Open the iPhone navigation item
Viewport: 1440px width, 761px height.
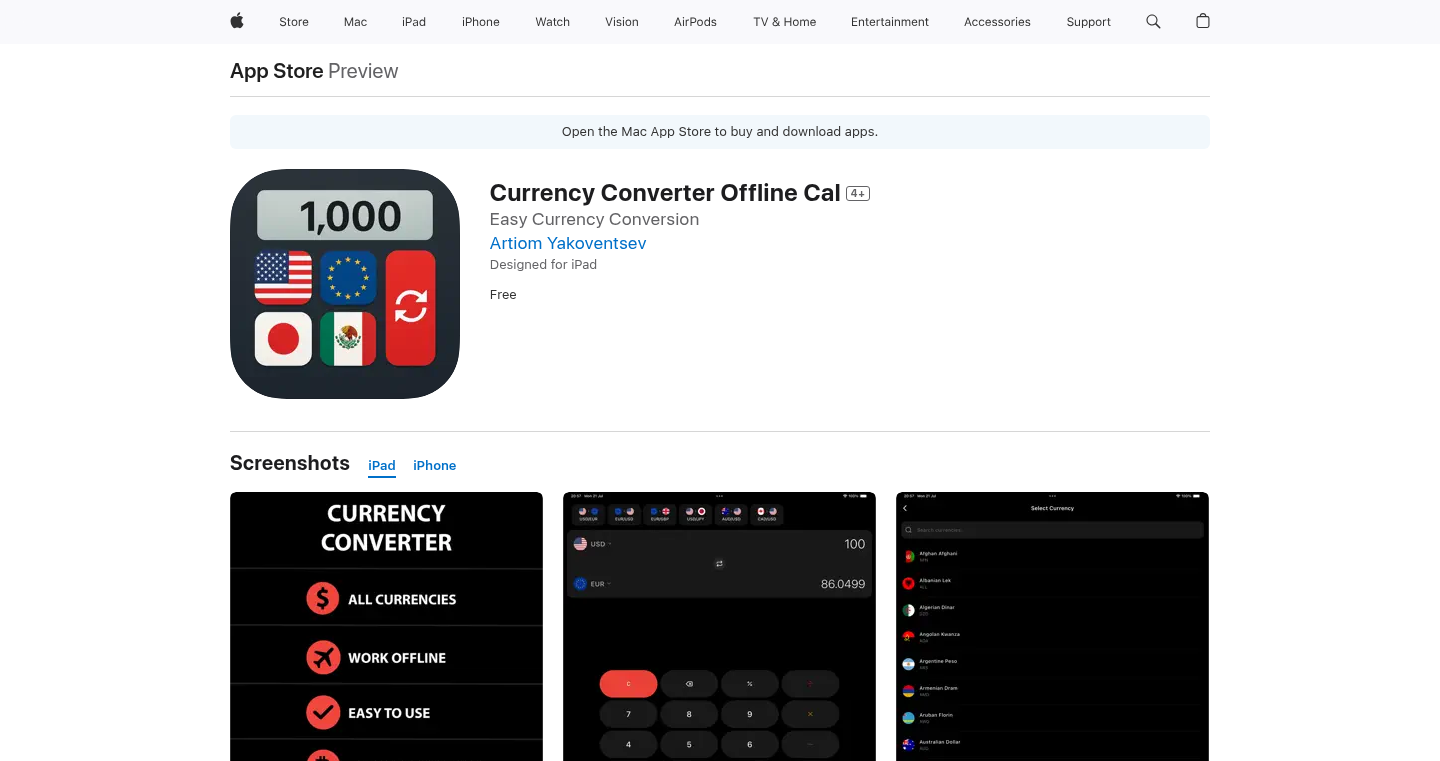(x=481, y=22)
